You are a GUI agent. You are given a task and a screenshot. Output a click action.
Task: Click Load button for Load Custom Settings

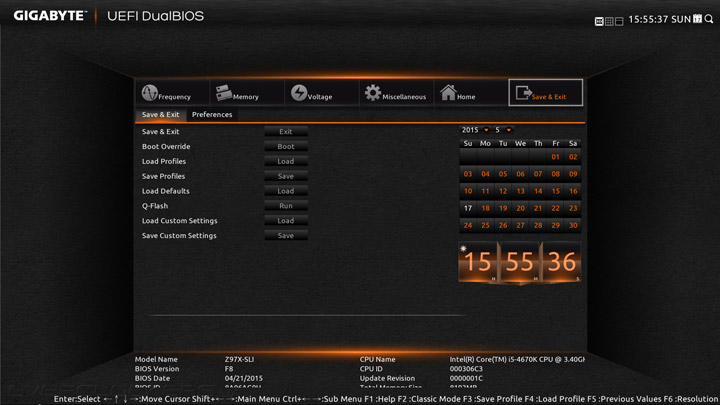coord(286,221)
